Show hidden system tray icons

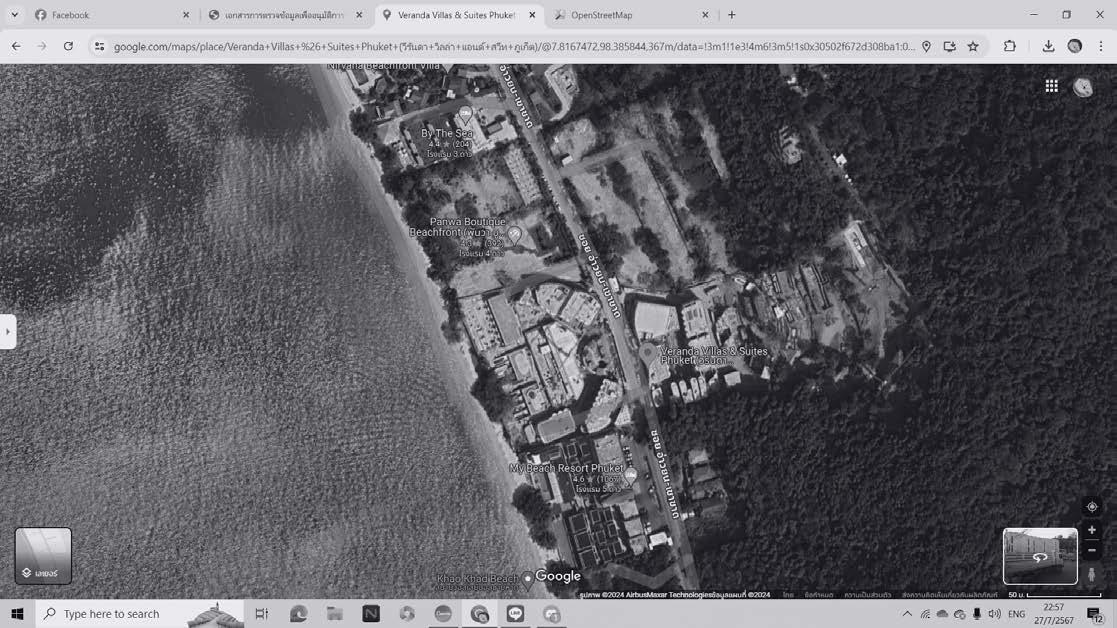(x=907, y=614)
